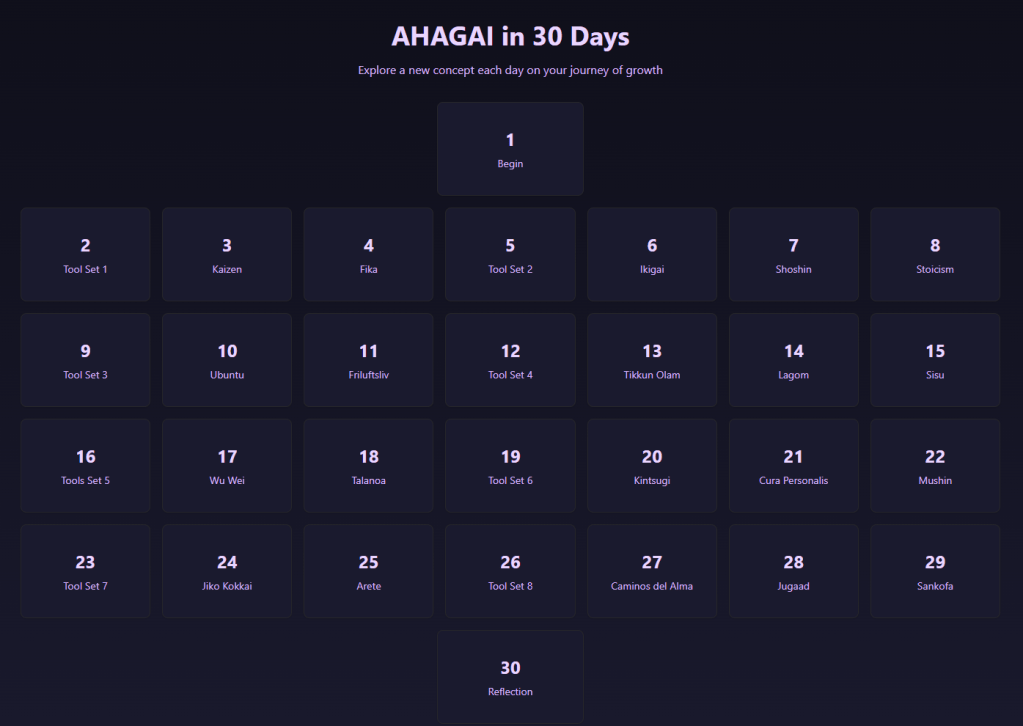
Task: Select the Wu Wei card
Action: 227,466
